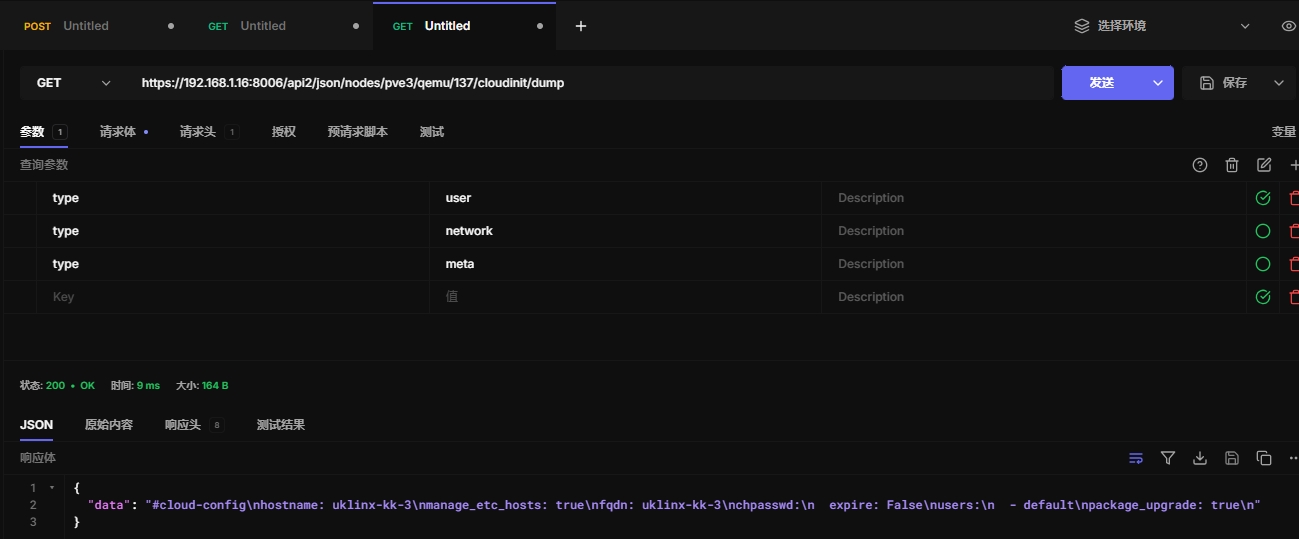Click the plus icon to open new tab
Screen dimensions: 1299x539
(x=581, y=26)
